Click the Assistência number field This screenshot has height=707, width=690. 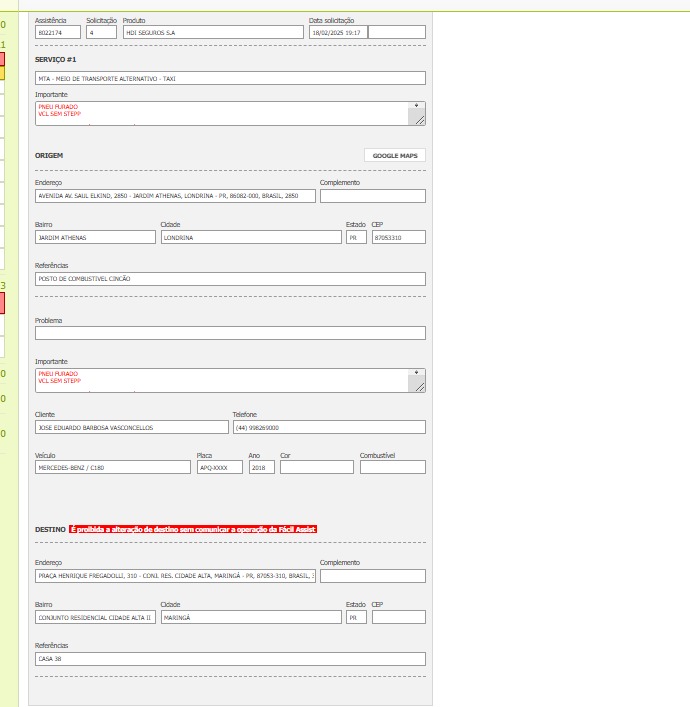(57, 32)
